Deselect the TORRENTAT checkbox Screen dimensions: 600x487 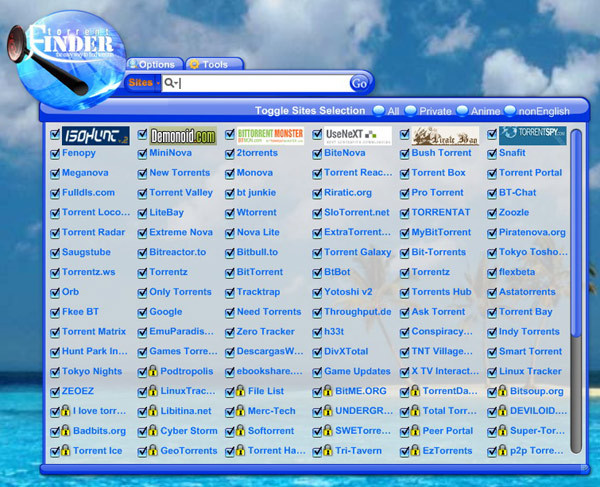404,213
